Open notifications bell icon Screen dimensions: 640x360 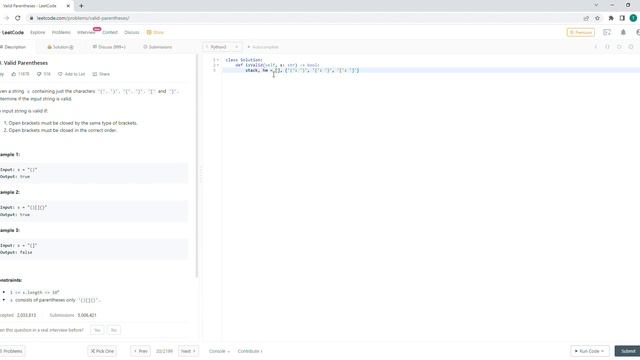[623, 32]
